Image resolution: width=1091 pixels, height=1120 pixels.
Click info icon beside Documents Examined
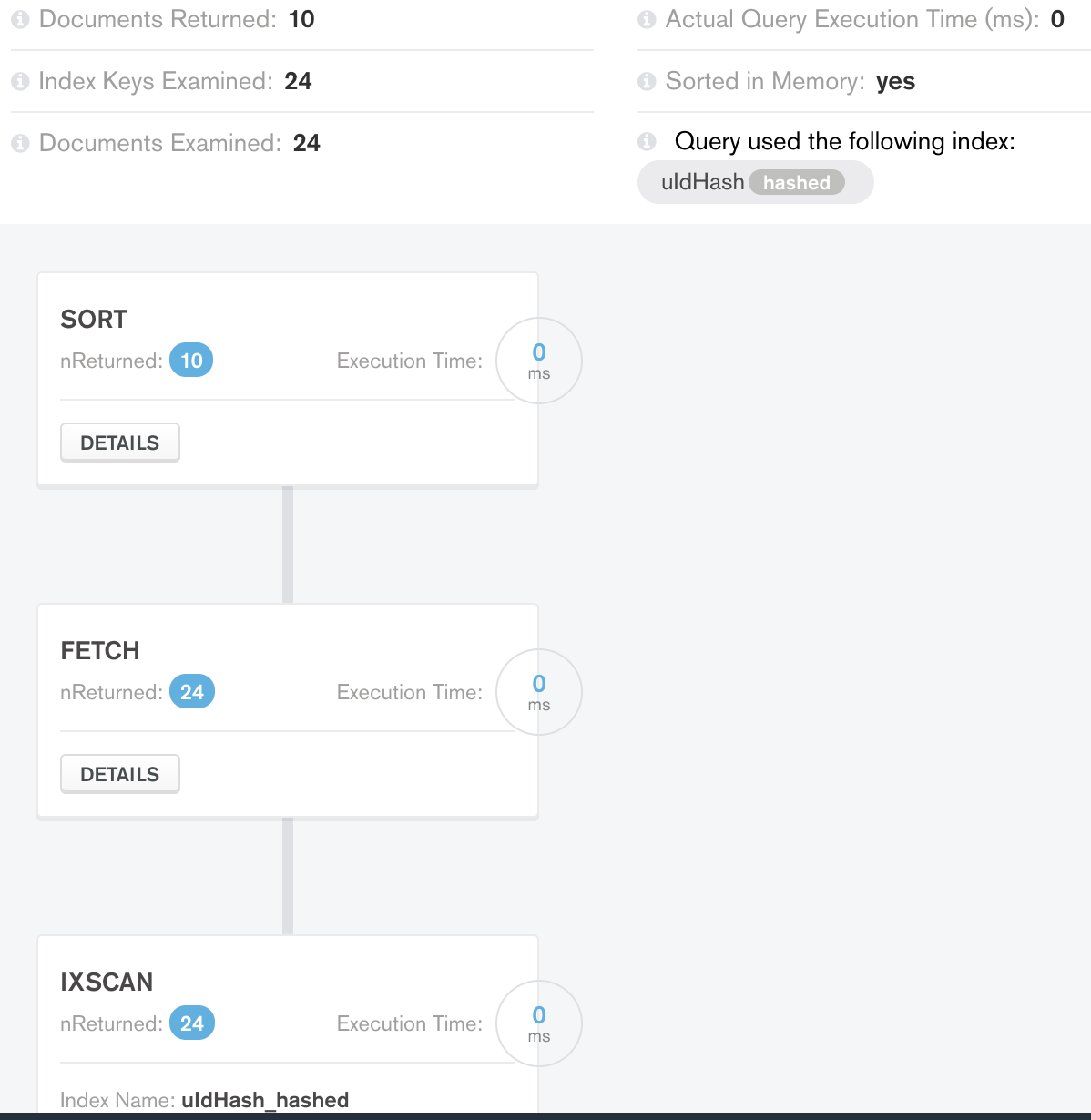(x=20, y=144)
